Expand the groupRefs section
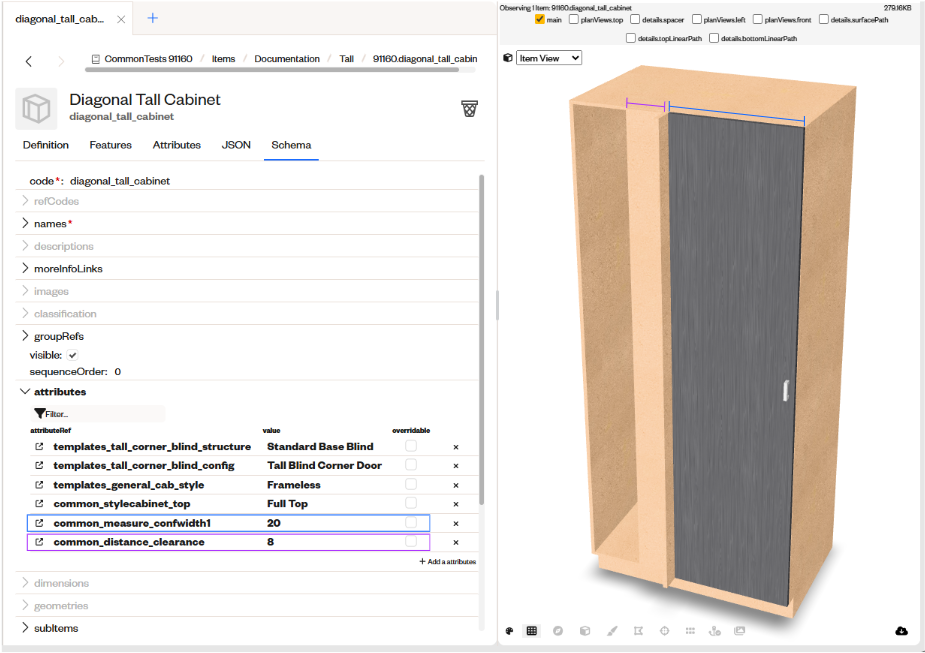Viewport: 925px width, 653px height. click(25, 336)
